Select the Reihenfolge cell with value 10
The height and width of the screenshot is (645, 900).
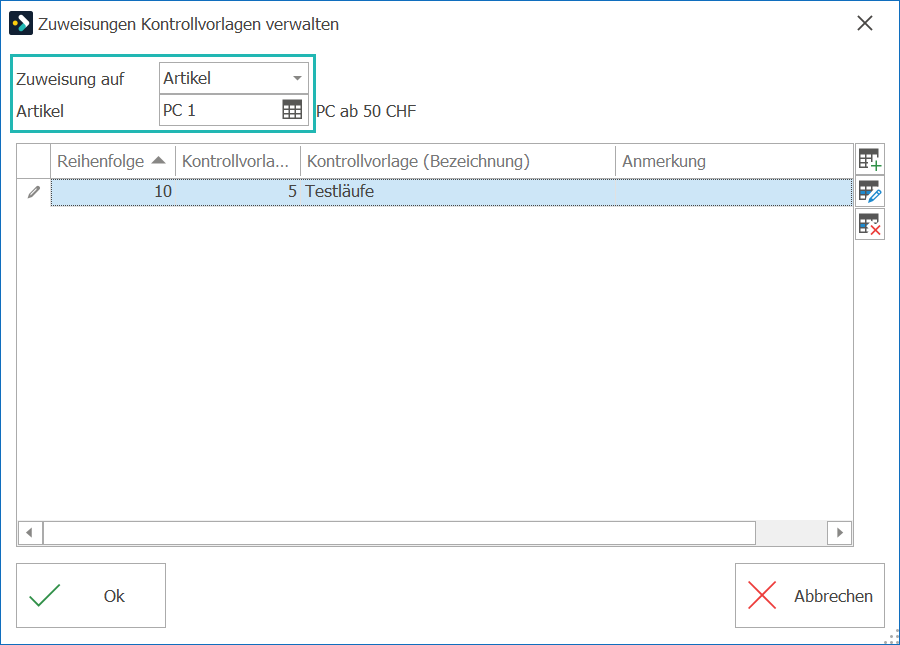click(112, 192)
